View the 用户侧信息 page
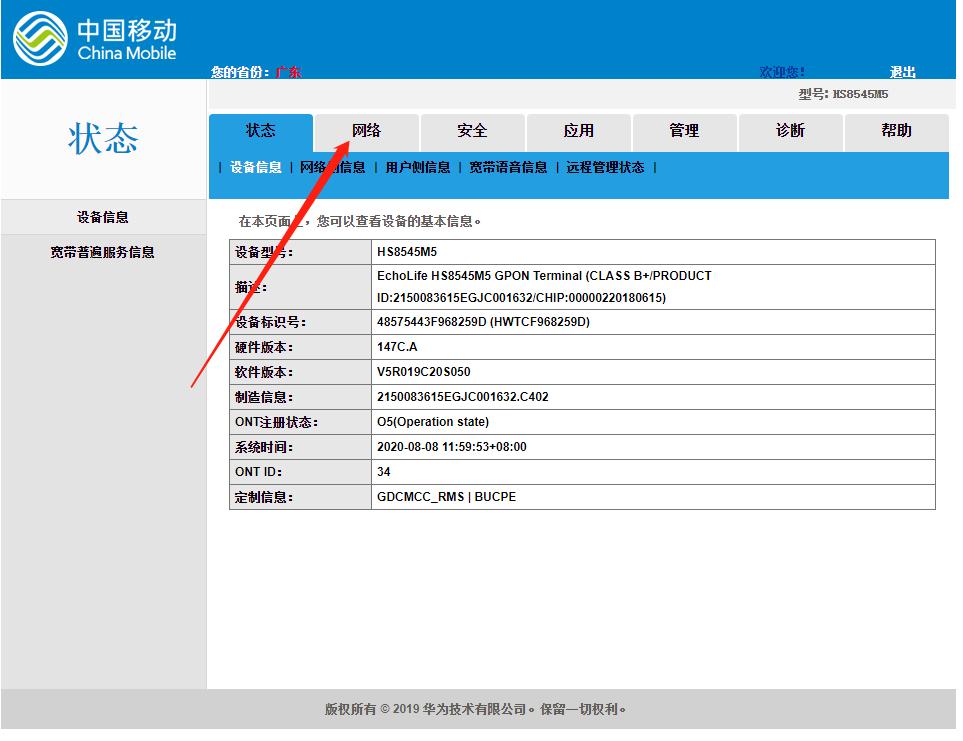 pyautogui.click(x=420, y=168)
